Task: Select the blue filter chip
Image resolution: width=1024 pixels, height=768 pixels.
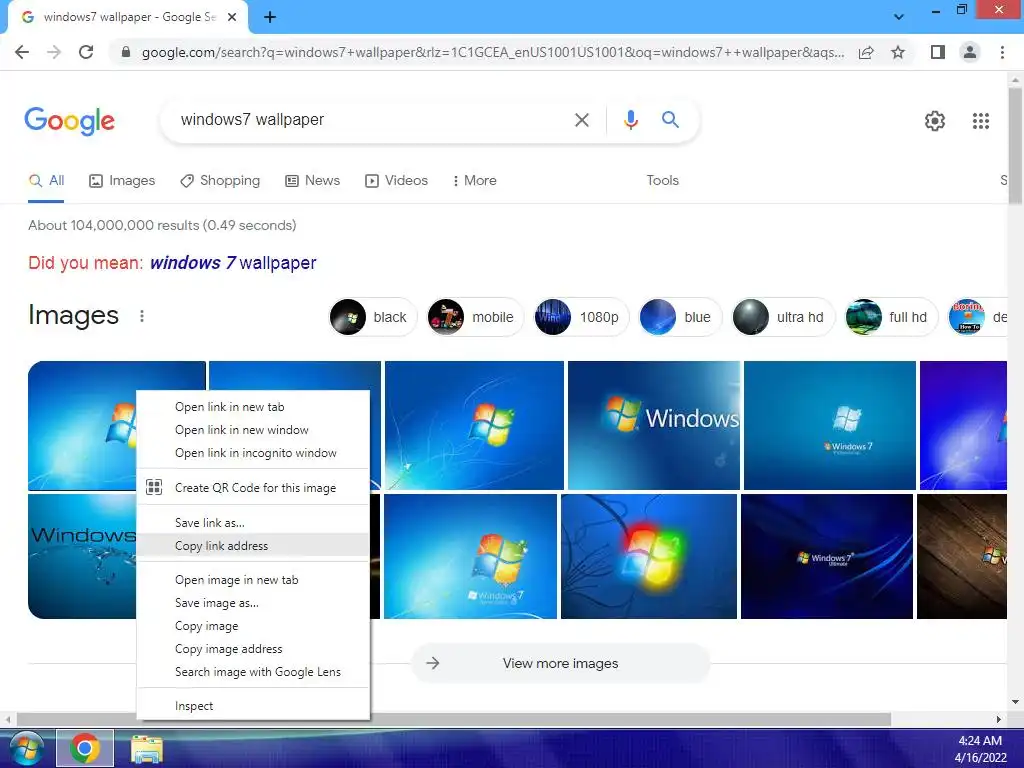Action: [x=680, y=317]
